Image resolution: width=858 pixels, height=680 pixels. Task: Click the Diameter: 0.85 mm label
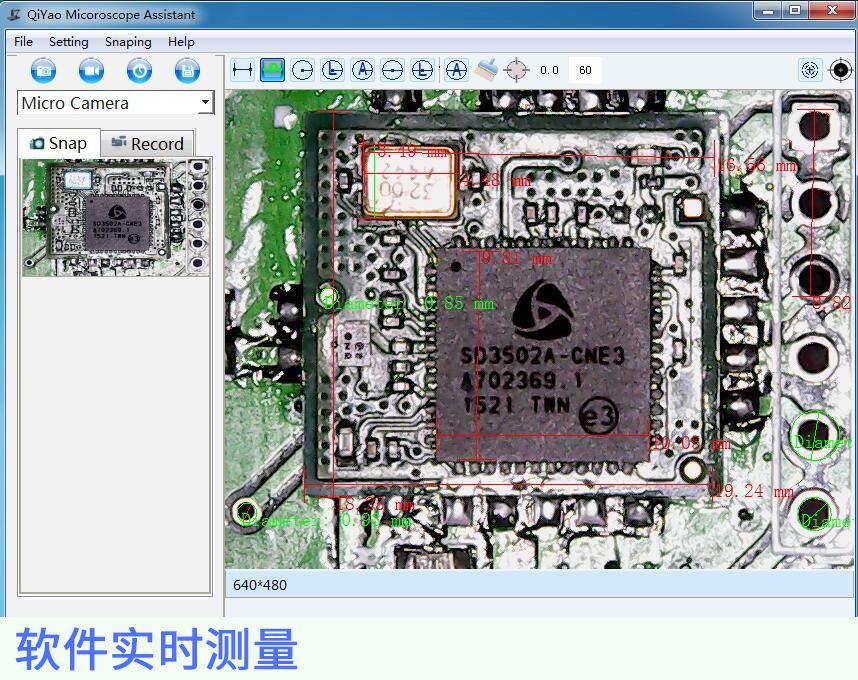coord(408,303)
